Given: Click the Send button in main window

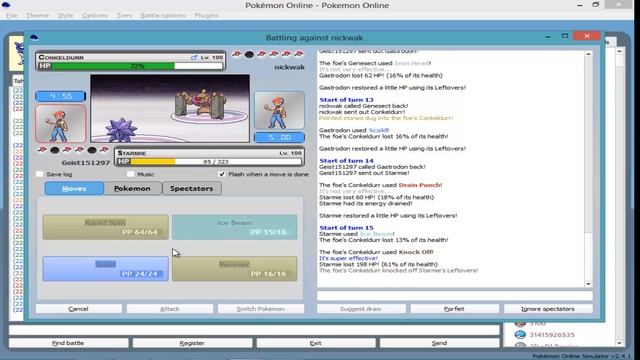Looking at the screenshot, I should [x=439, y=343].
